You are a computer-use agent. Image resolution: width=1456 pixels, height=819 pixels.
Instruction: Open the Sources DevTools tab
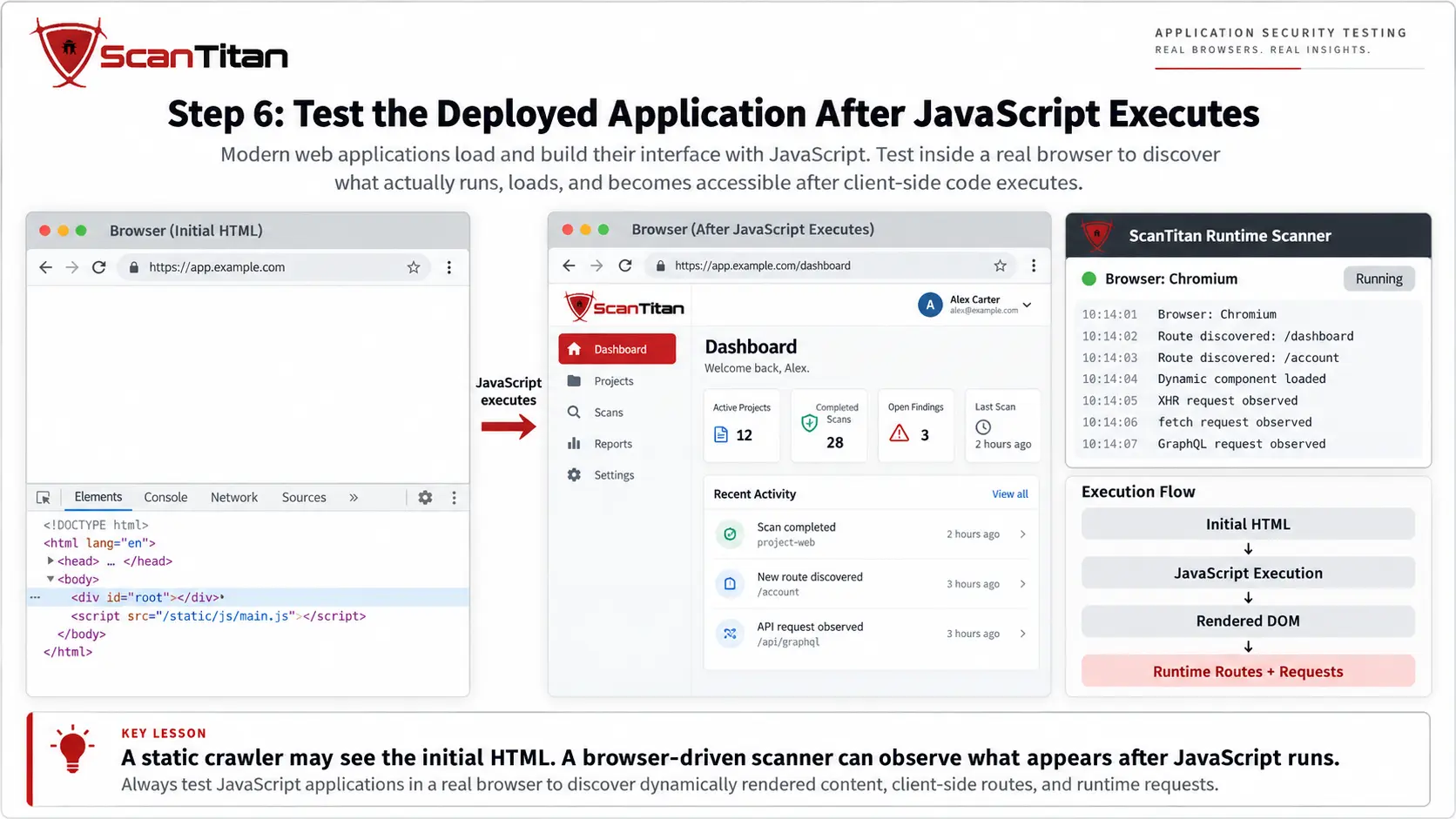[304, 497]
